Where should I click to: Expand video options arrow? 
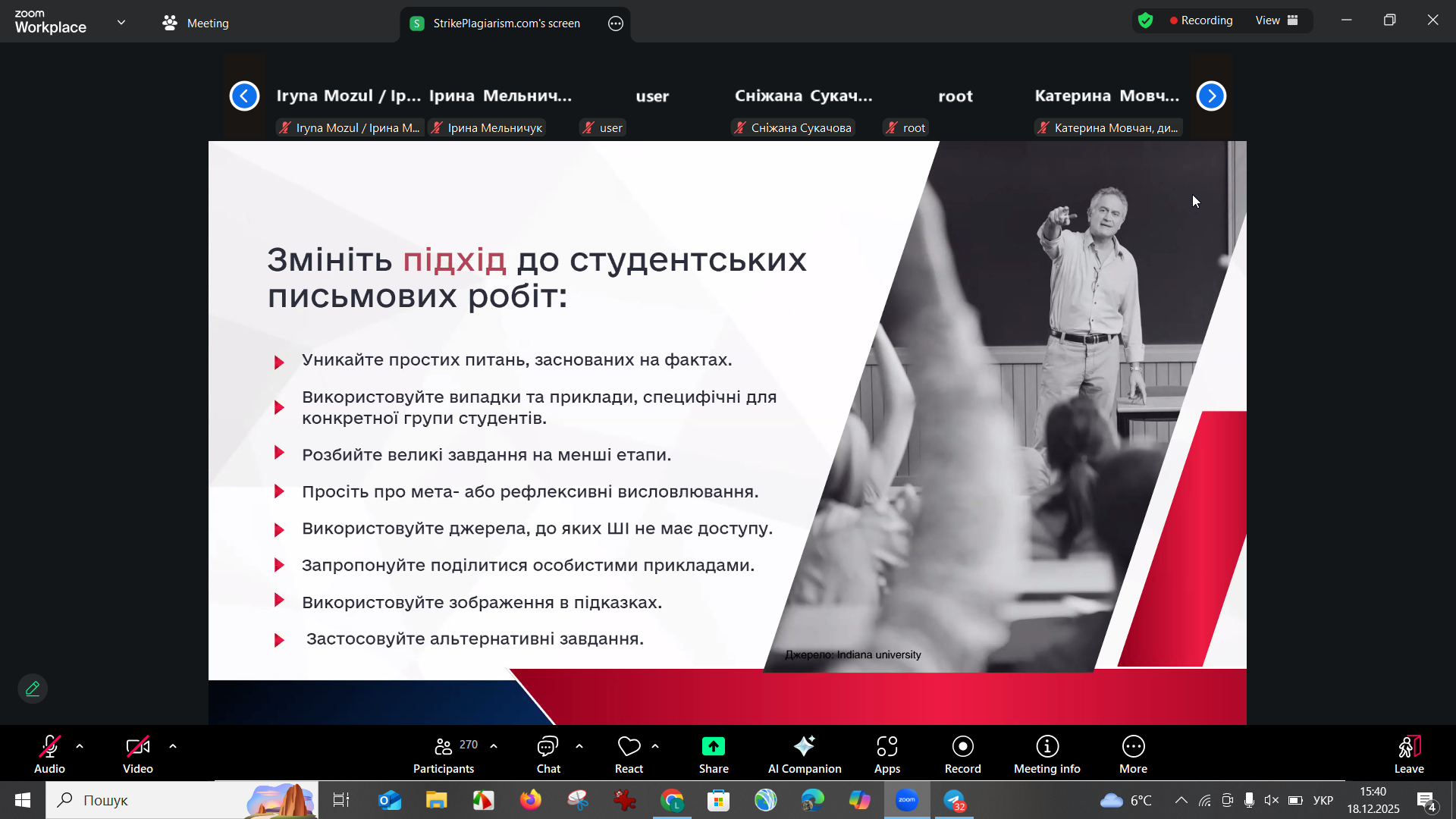173,747
